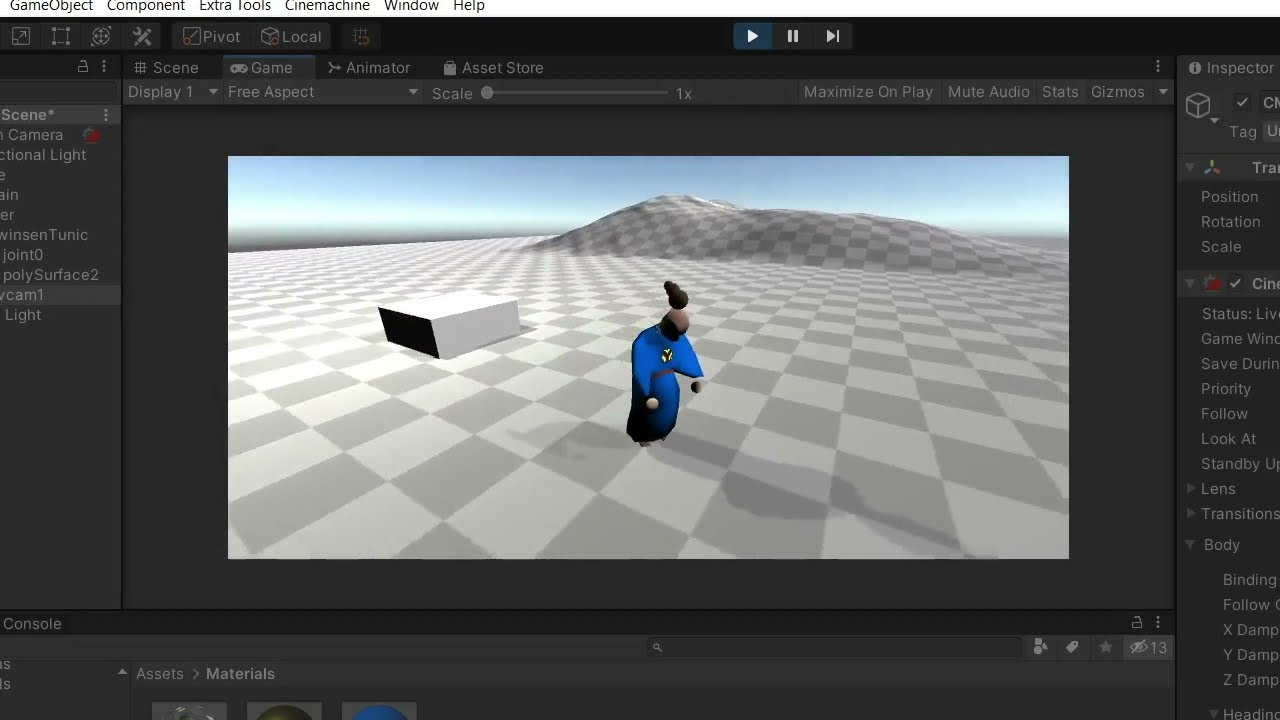The width and height of the screenshot is (1280, 720).
Task: Toggle grid snapping icon
Action: pyautogui.click(x=362, y=37)
